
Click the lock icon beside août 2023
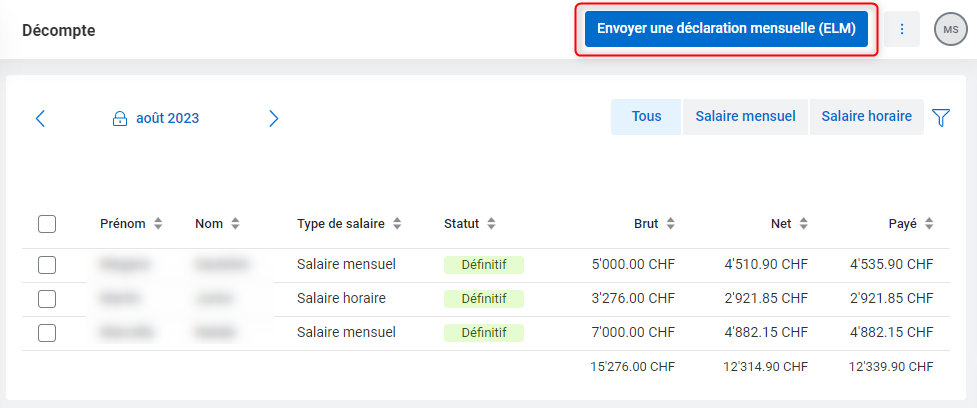[x=120, y=118]
